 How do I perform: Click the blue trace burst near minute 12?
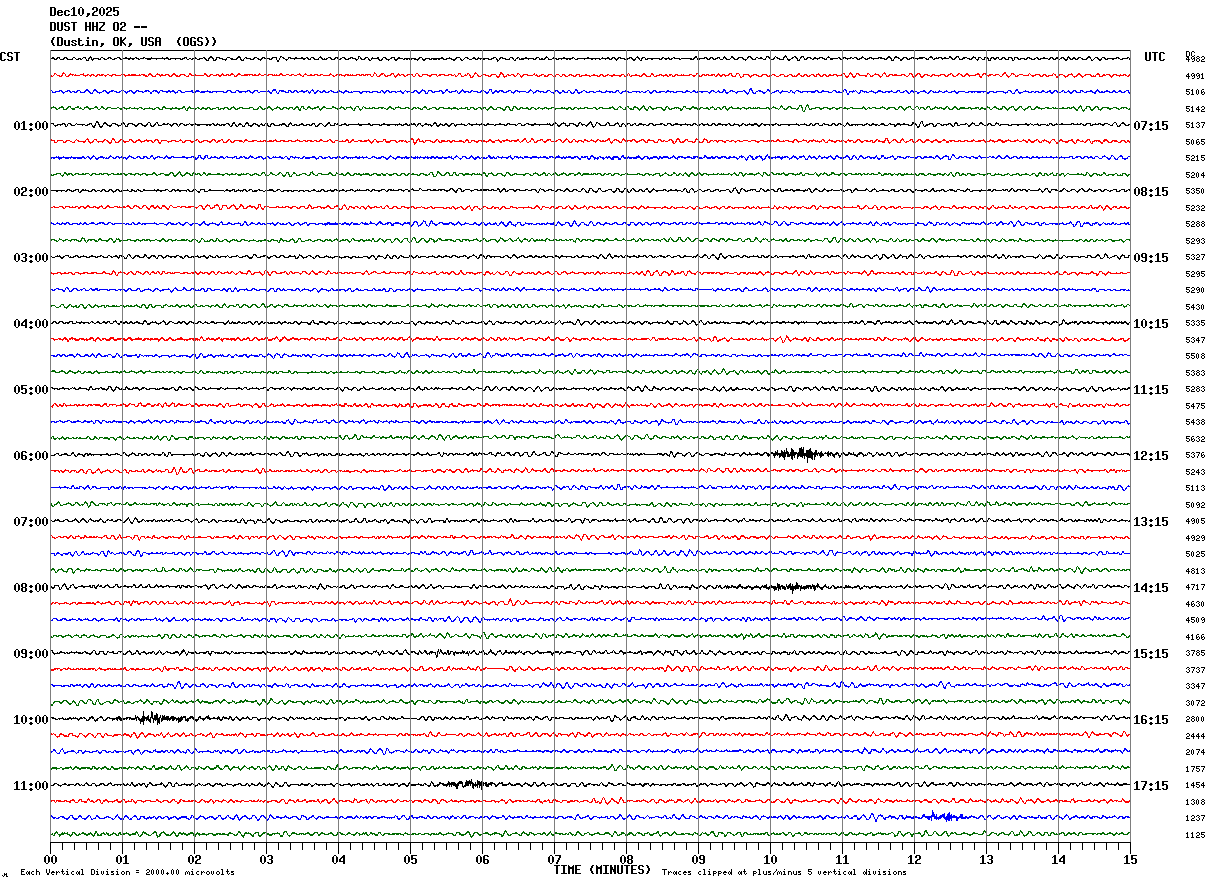(943, 817)
